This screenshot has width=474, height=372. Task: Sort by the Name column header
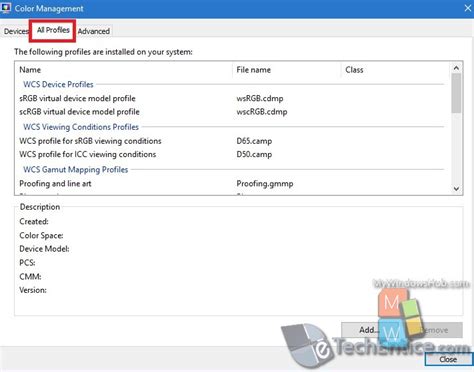pyautogui.click(x=124, y=70)
